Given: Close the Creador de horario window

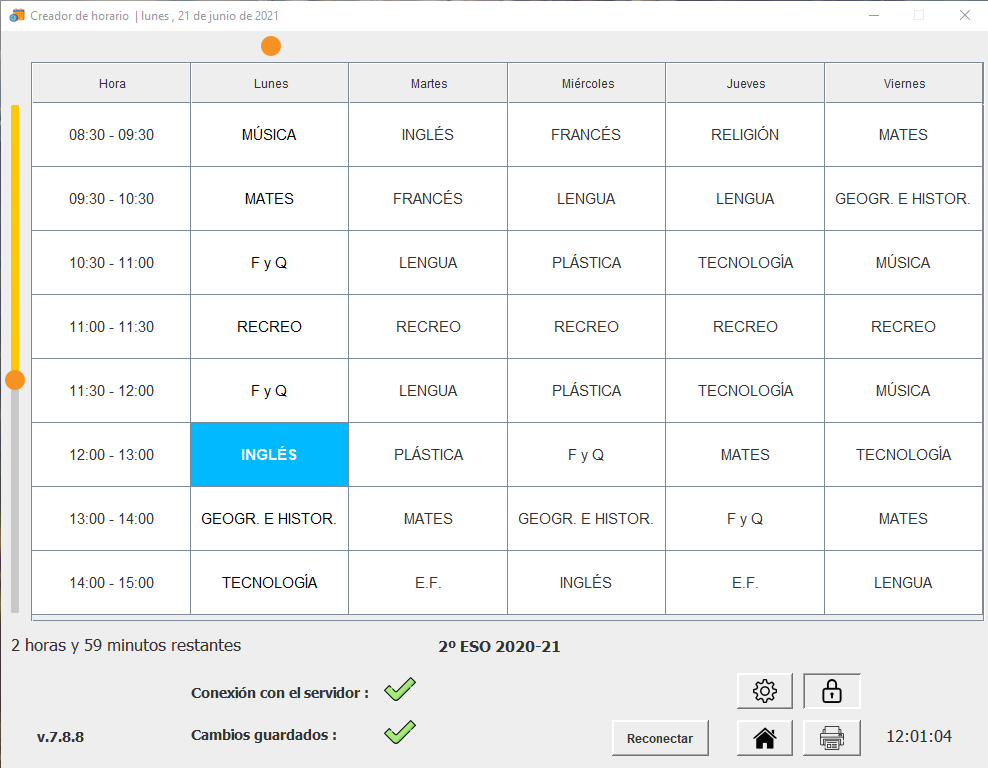Looking at the screenshot, I should click(x=964, y=15).
